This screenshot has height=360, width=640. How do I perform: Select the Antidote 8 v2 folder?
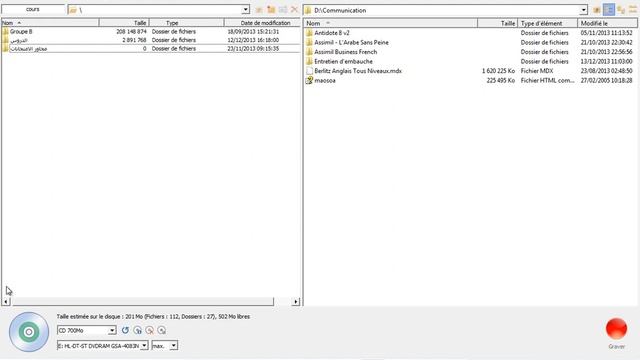(332, 33)
